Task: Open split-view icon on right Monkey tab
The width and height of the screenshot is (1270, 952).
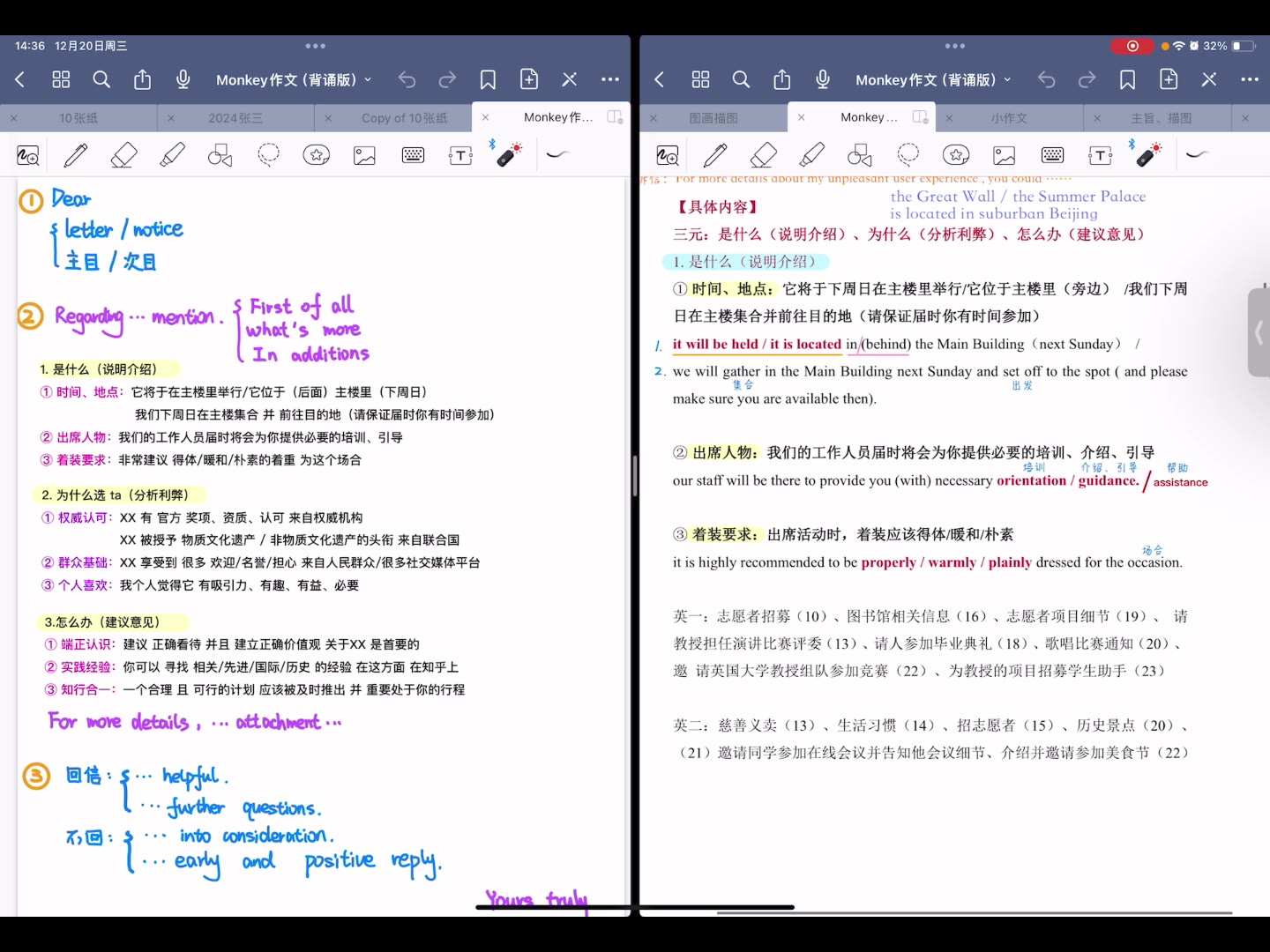Action: (x=920, y=117)
